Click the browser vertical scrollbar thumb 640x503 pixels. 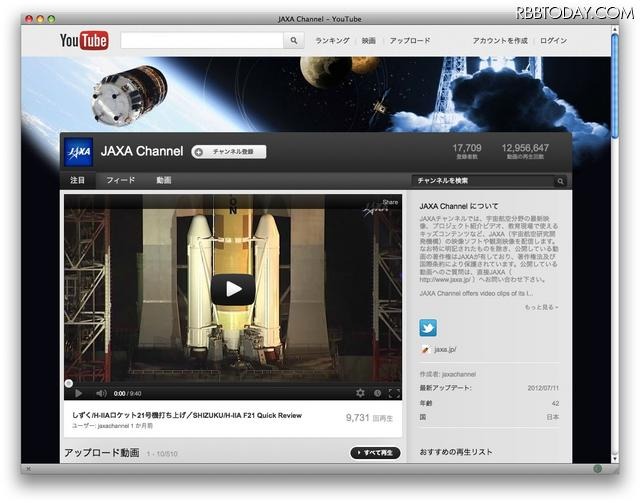(615, 86)
